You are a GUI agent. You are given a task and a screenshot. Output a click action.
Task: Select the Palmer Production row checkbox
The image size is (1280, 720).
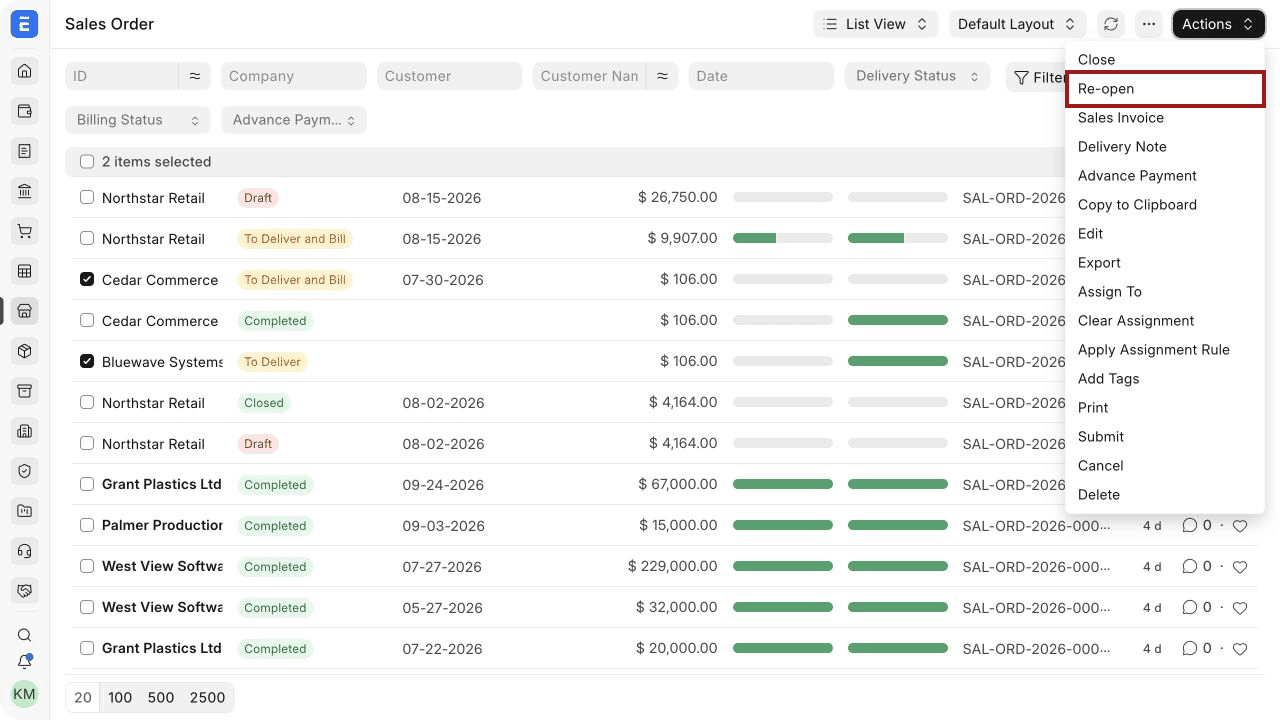pyautogui.click(x=87, y=526)
